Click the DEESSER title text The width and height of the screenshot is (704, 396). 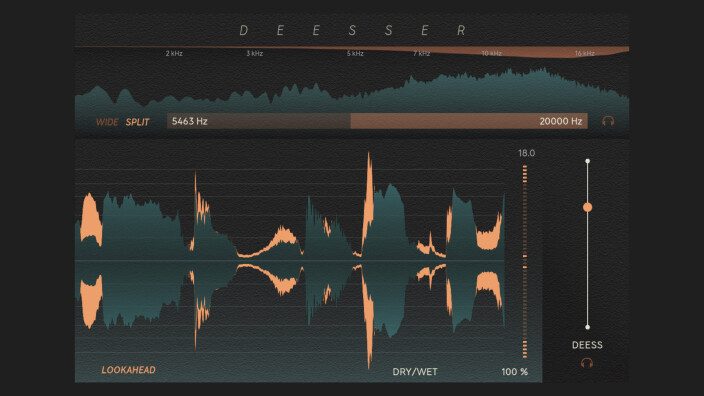tap(352, 31)
